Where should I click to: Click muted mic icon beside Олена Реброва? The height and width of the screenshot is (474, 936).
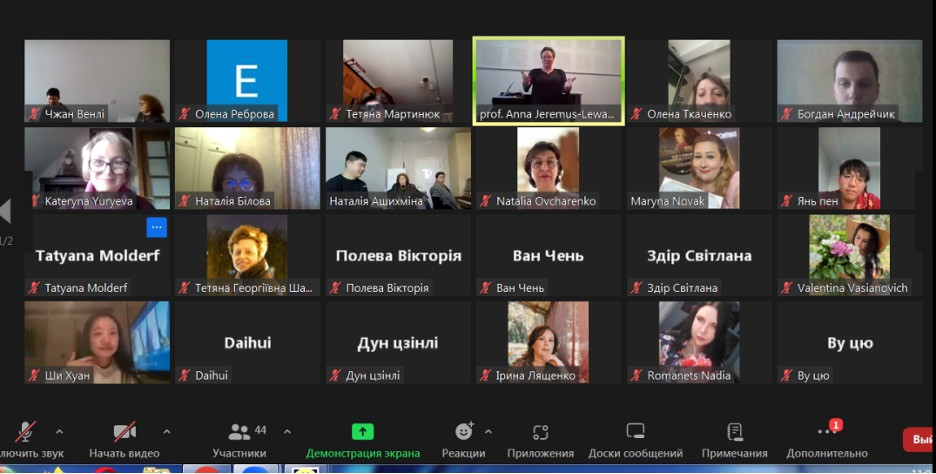[185, 113]
